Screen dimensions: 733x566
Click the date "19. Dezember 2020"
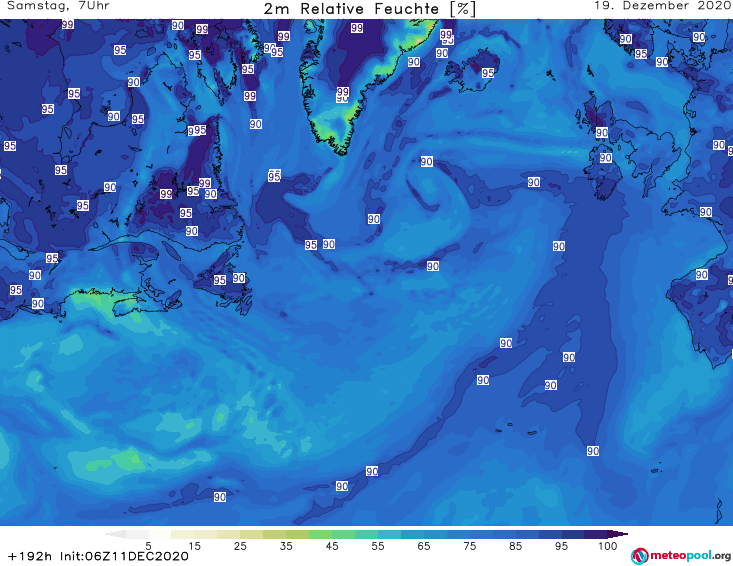663,6
